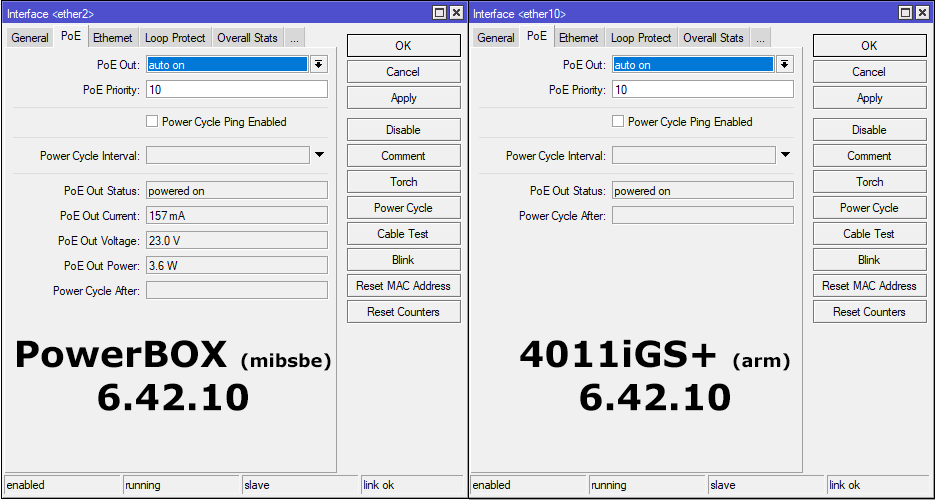
Task: Click the PoE Out 'auto on' field in ether2
Action: 227,65
